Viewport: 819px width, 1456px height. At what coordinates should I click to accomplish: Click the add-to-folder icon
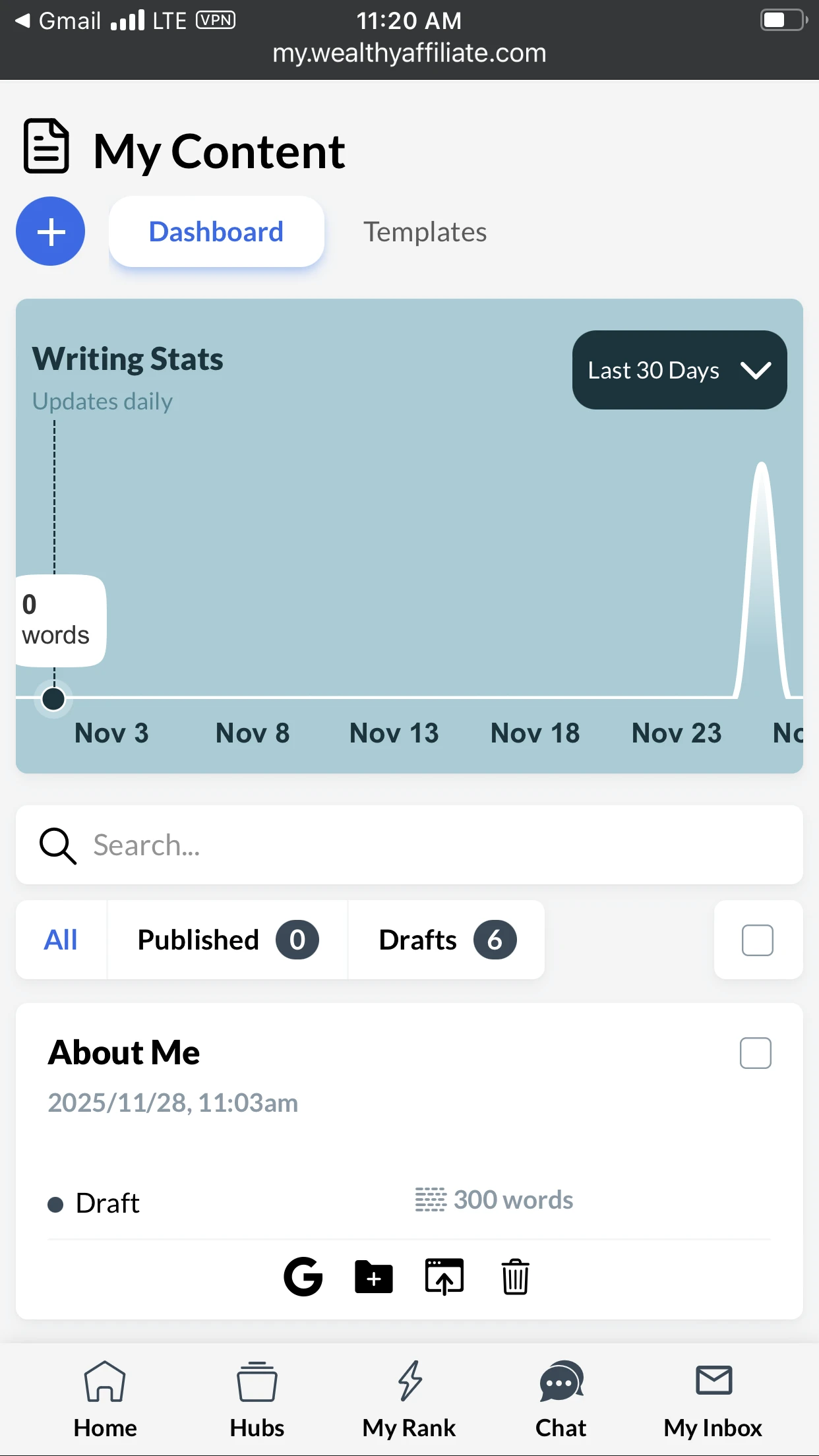(x=374, y=1277)
